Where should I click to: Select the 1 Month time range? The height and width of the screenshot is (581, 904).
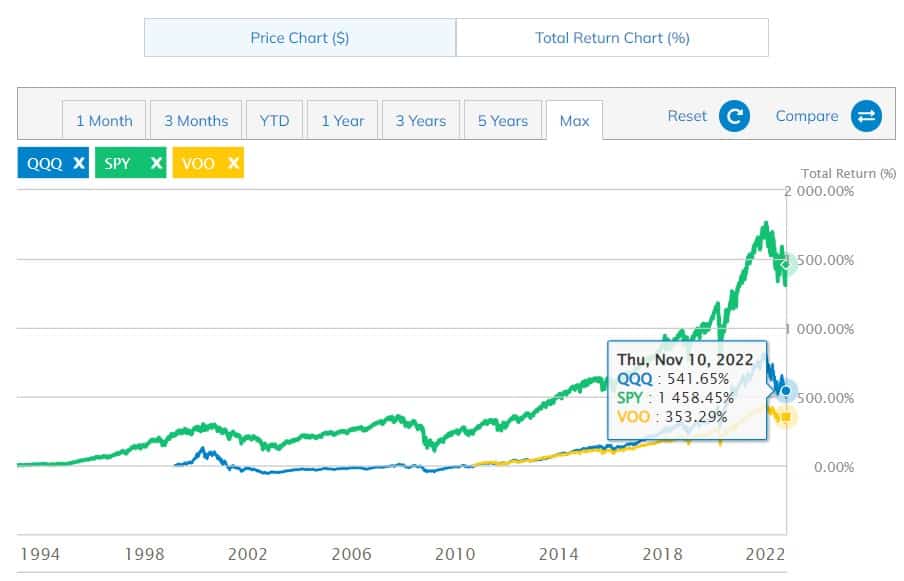[x=104, y=121]
